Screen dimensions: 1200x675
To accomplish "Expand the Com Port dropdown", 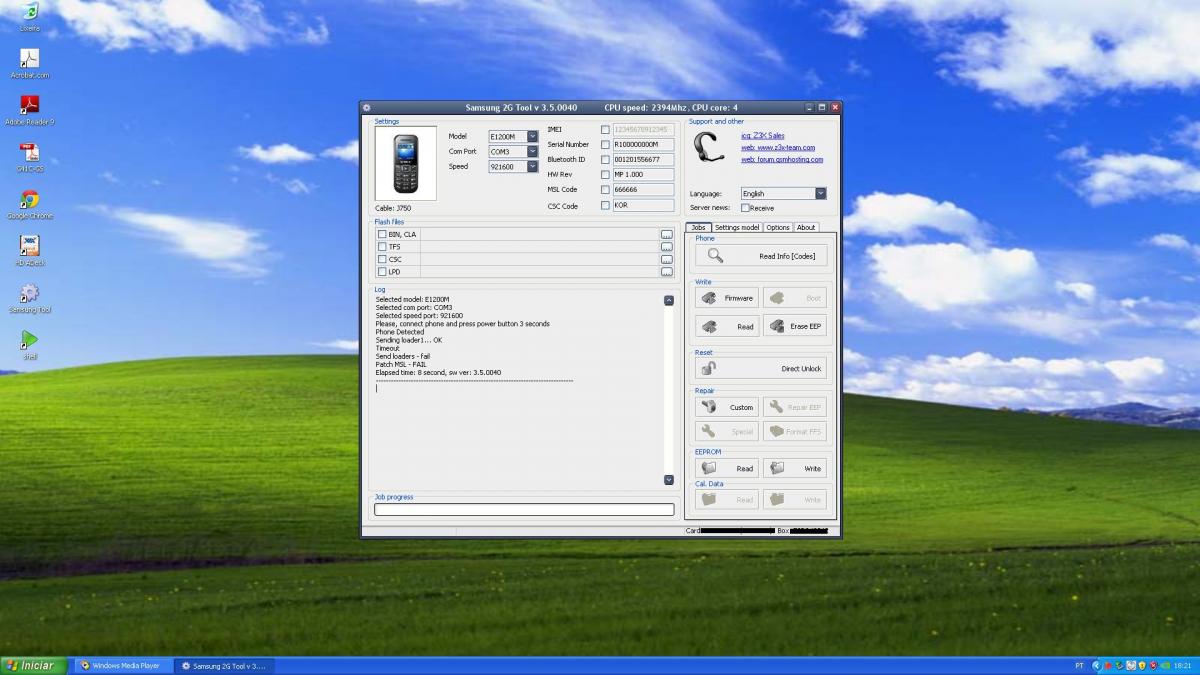I will tap(532, 151).
